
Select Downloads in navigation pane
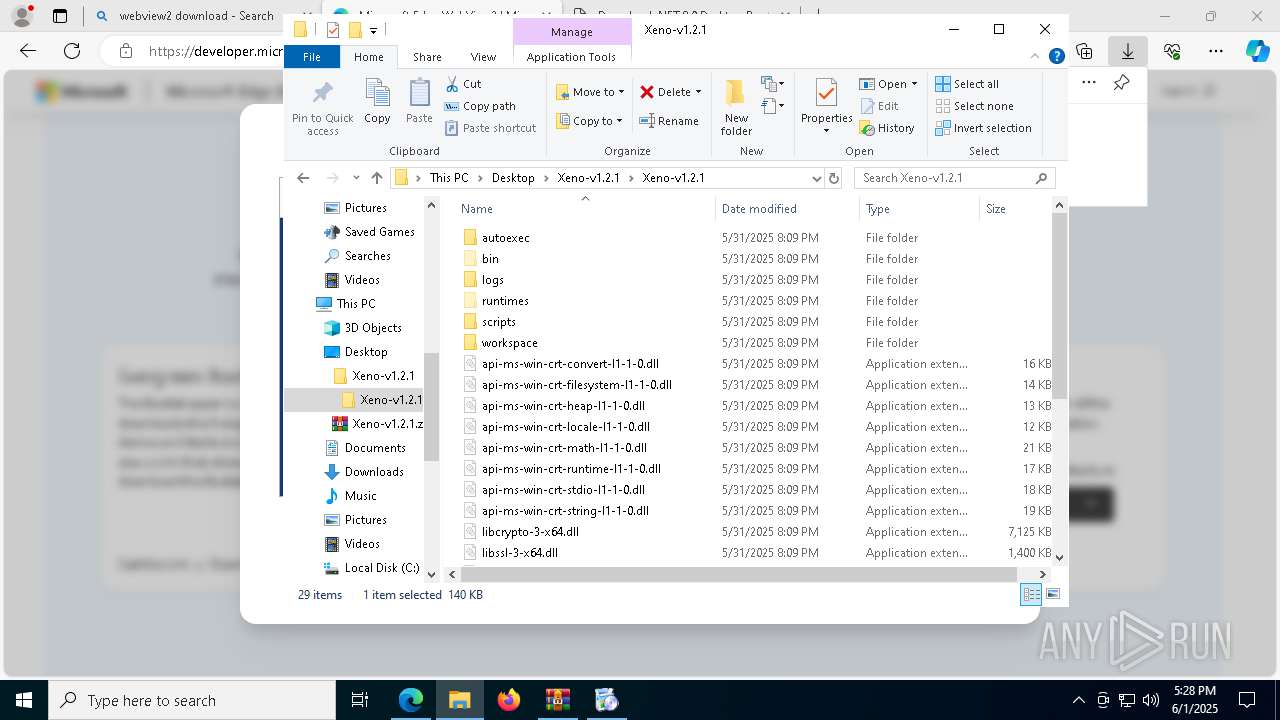pos(374,472)
